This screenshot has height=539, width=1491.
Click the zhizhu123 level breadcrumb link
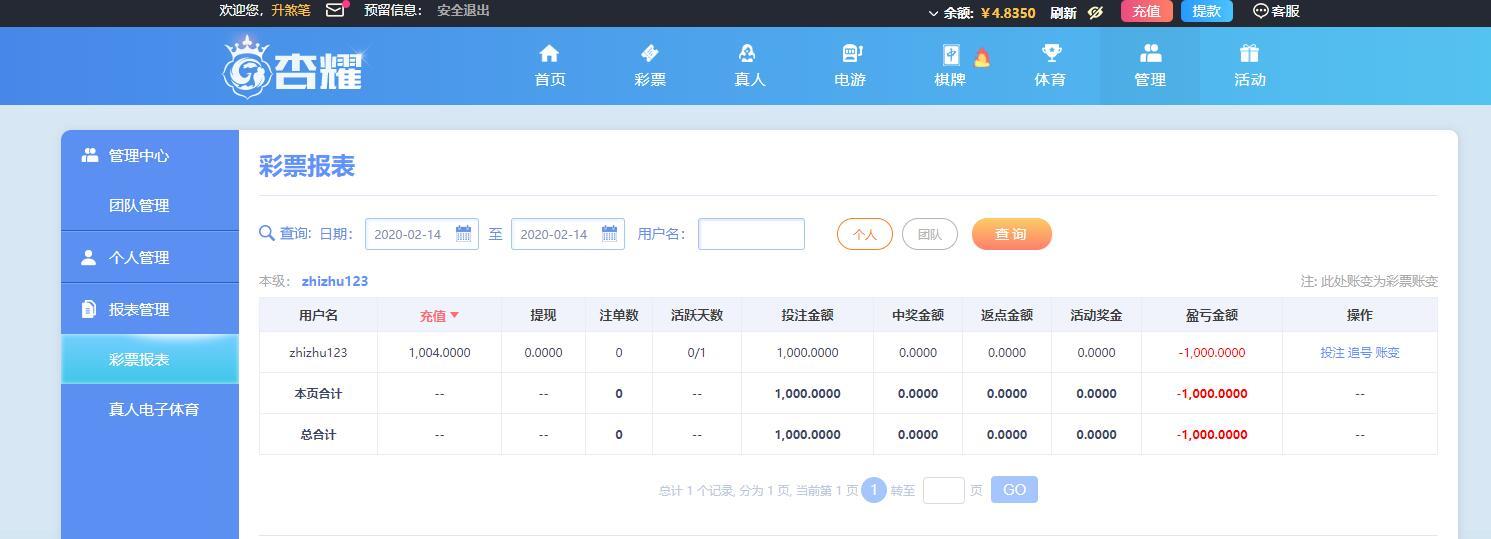pyautogui.click(x=335, y=281)
